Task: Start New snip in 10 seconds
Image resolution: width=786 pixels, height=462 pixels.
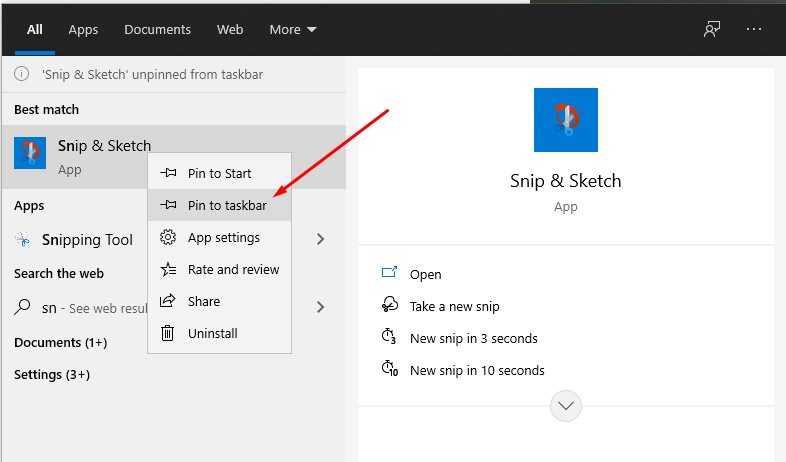Action: tap(476, 370)
